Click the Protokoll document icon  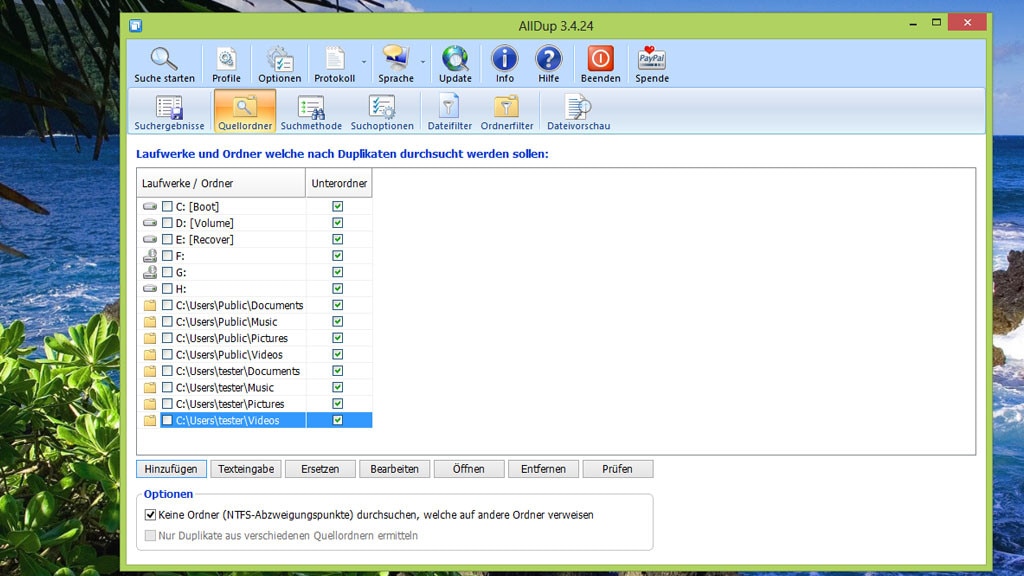[x=334, y=59]
